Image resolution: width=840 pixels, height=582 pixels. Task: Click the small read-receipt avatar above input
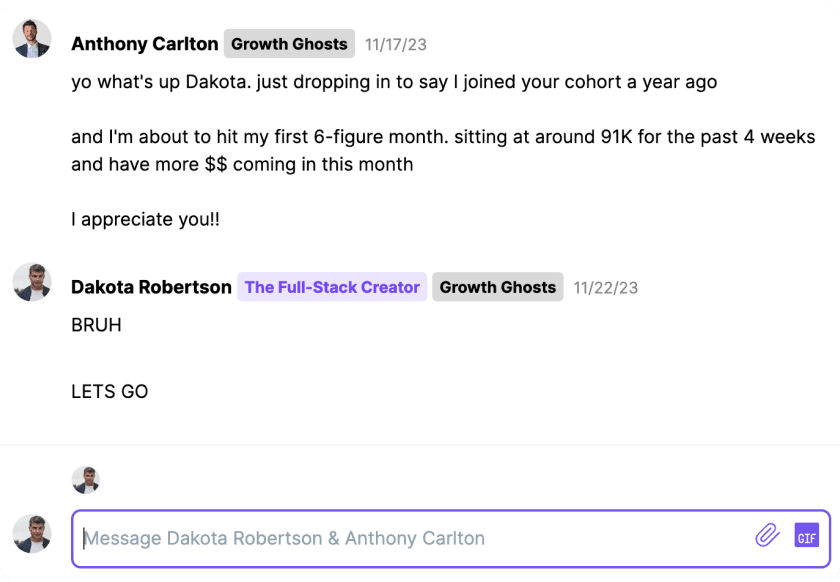pos(86,480)
